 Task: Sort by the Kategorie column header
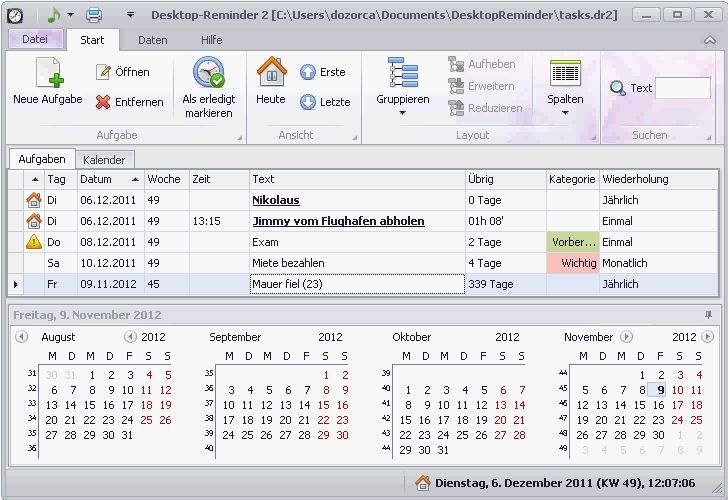pyautogui.click(x=572, y=179)
